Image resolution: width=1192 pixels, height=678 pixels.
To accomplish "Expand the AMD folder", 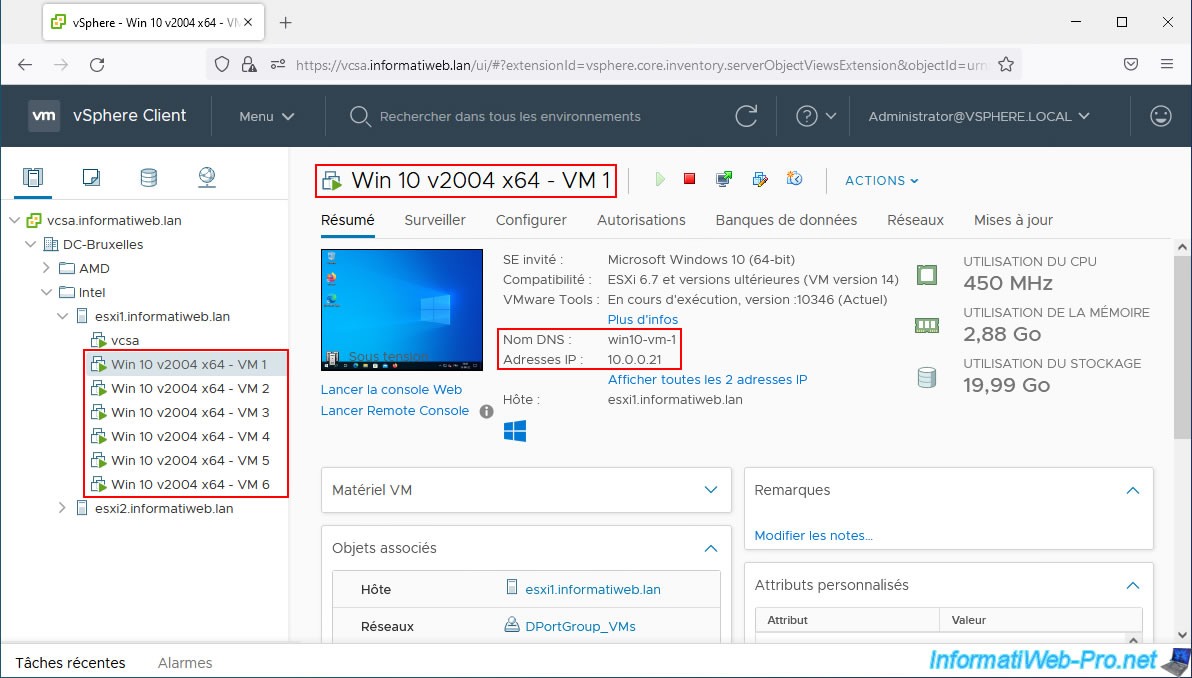I will pos(46,268).
